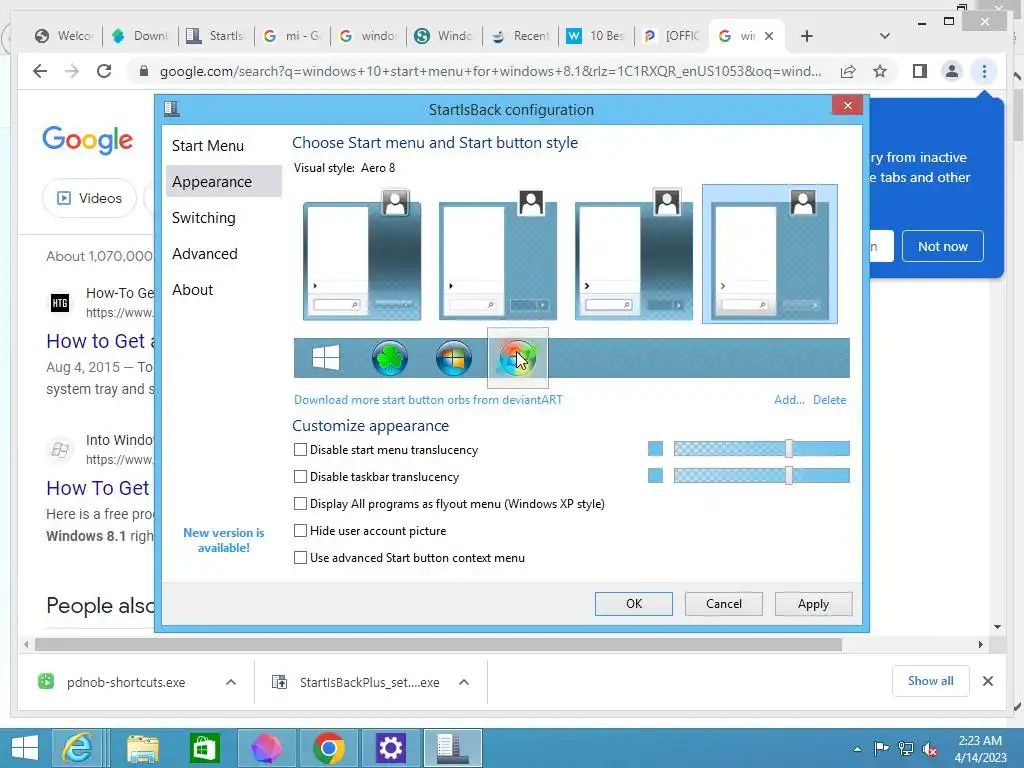The width and height of the screenshot is (1024, 768).
Task: Open the tab search dropdown chevron
Action: point(884,36)
